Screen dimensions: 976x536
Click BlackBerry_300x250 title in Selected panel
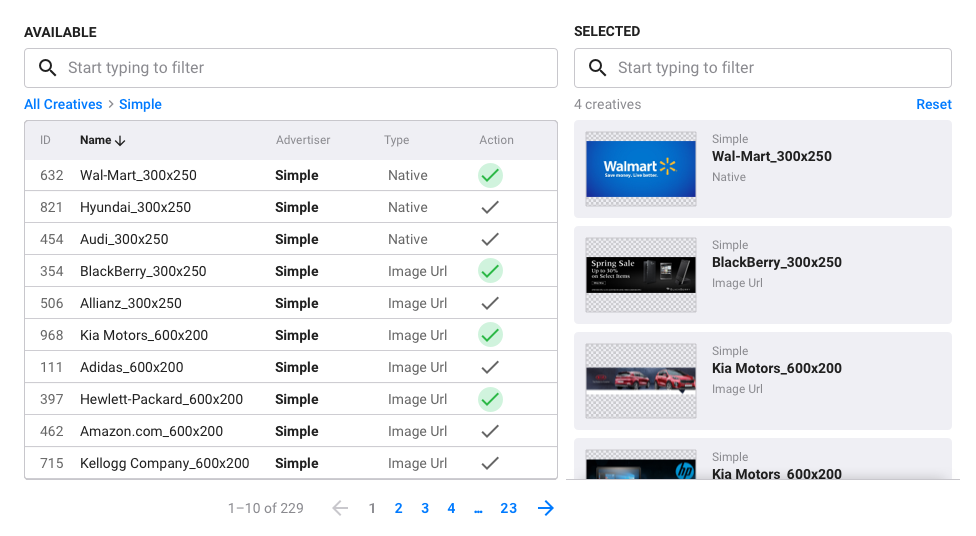coord(776,262)
